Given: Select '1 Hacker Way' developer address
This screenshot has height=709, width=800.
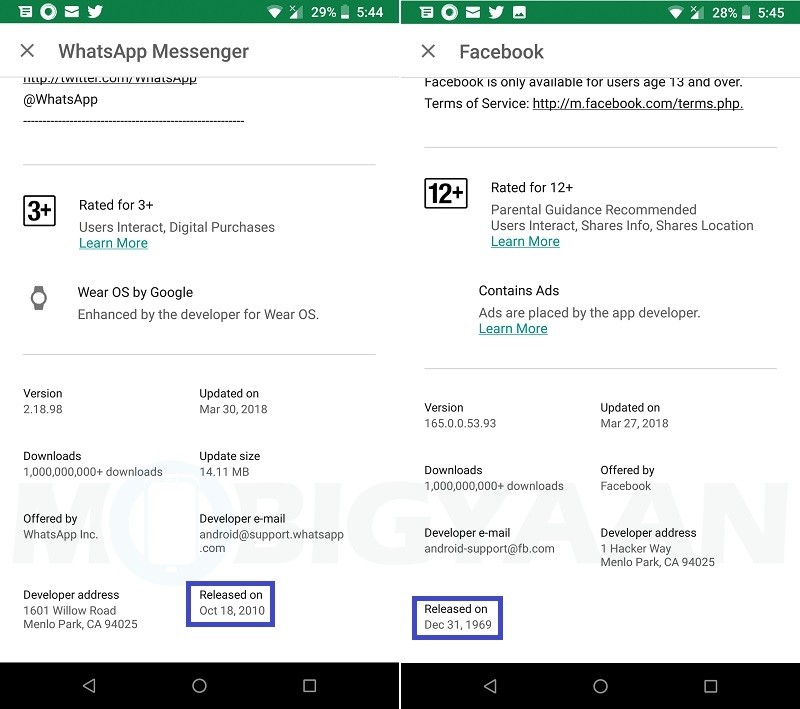Looking at the screenshot, I should pyautogui.click(x=636, y=549).
